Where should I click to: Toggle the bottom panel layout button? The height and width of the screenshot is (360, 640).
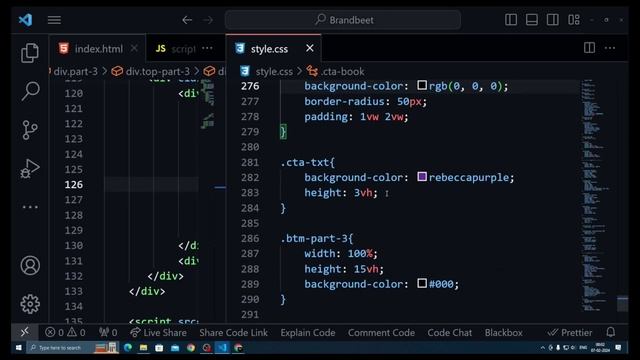[531, 20]
